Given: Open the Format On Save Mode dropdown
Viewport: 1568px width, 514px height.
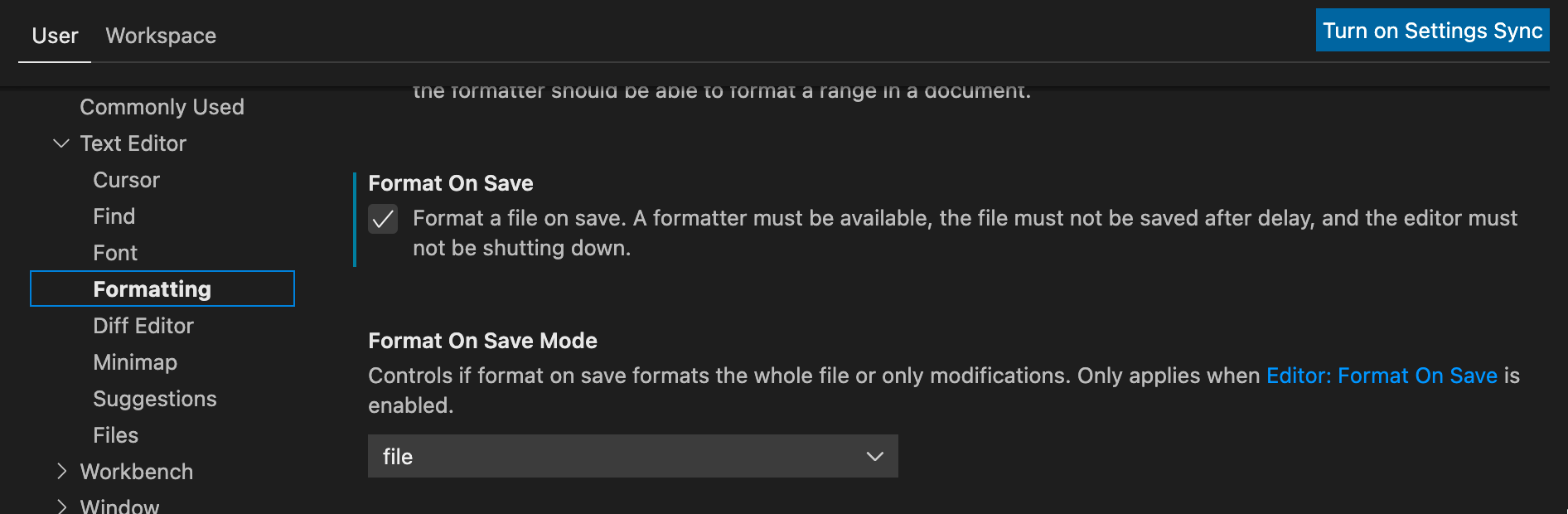Looking at the screenshot, I should point(633,456).
